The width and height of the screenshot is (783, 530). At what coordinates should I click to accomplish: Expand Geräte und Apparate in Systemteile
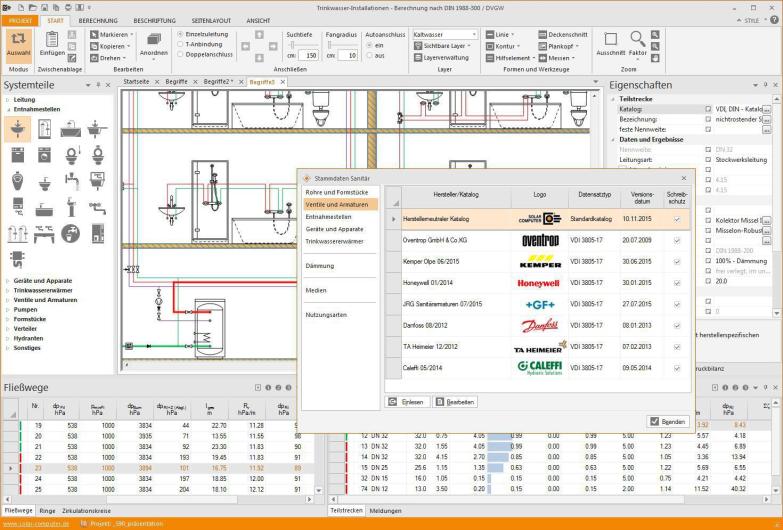click(8, 281)
